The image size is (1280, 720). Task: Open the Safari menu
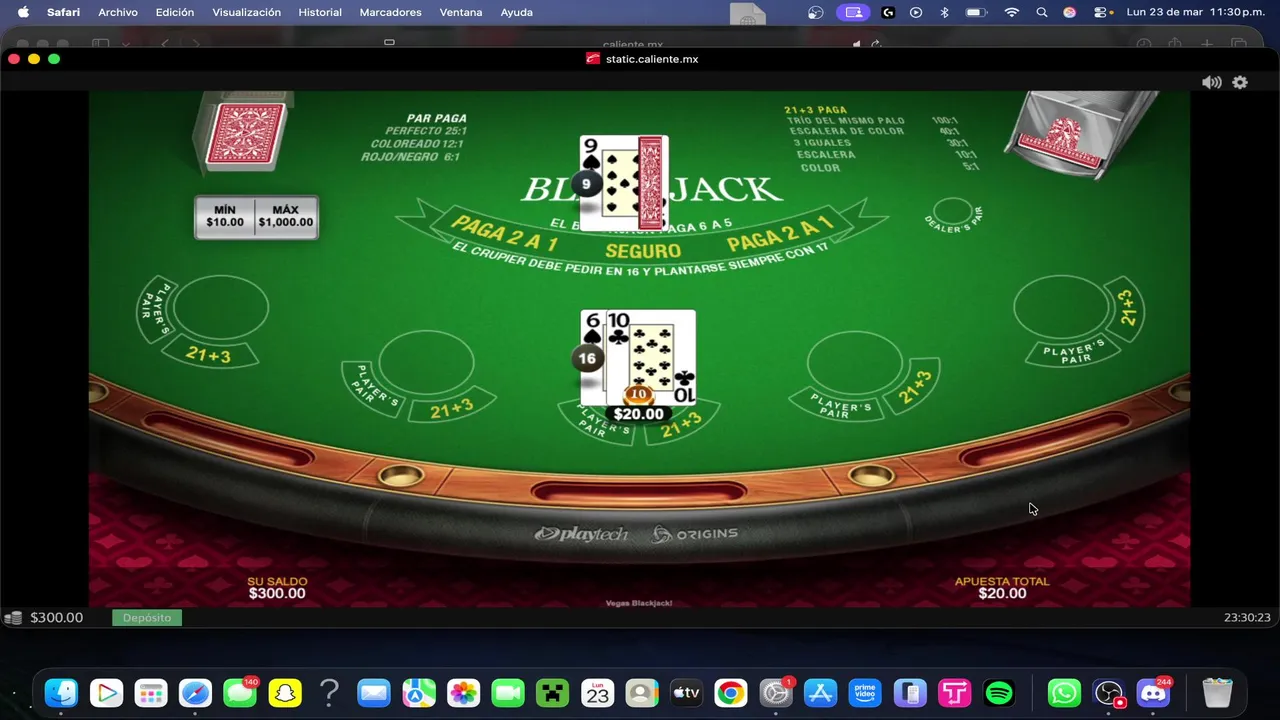click(63, 12)
